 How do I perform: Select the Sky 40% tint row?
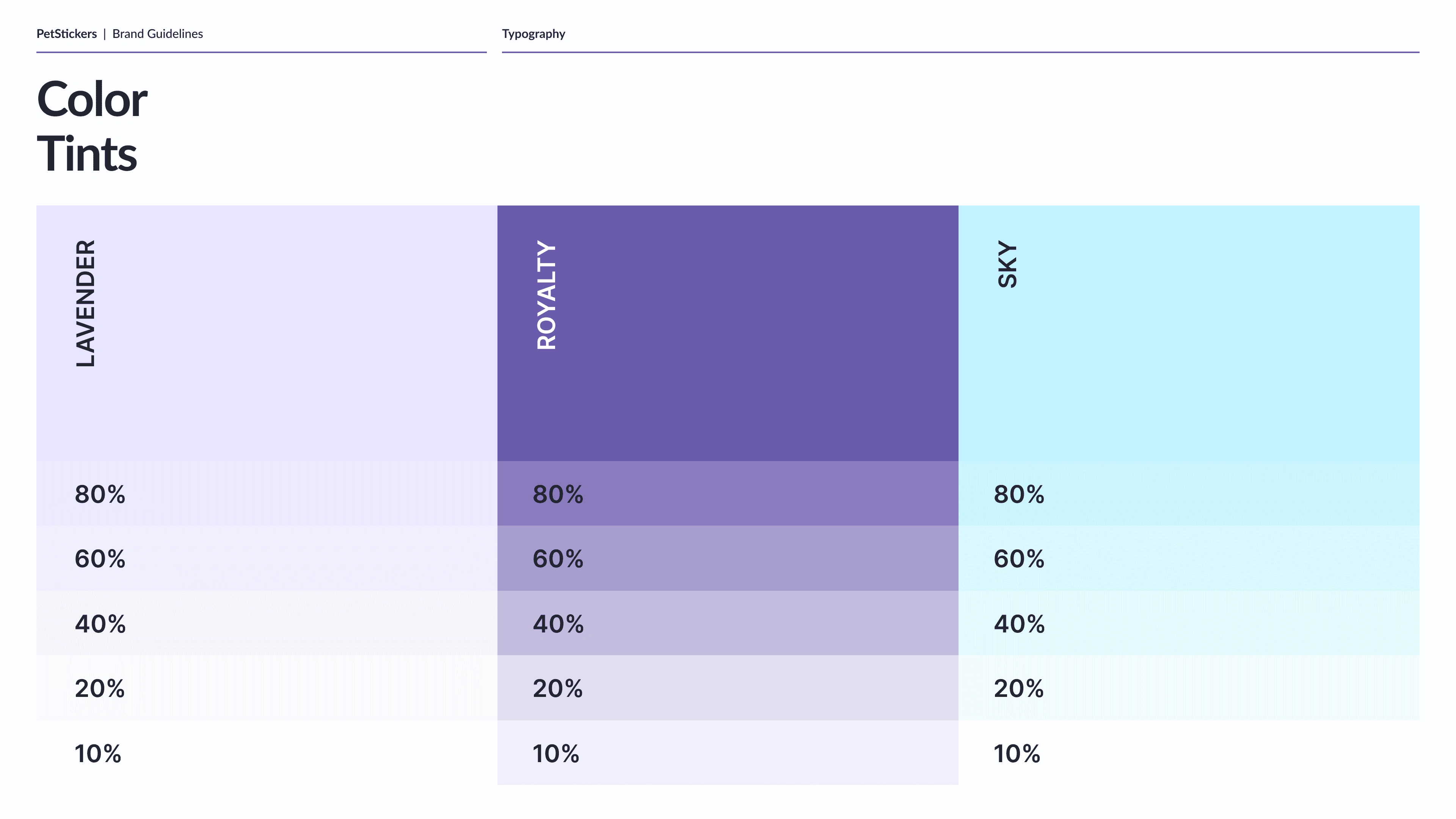click(1189, 623)
